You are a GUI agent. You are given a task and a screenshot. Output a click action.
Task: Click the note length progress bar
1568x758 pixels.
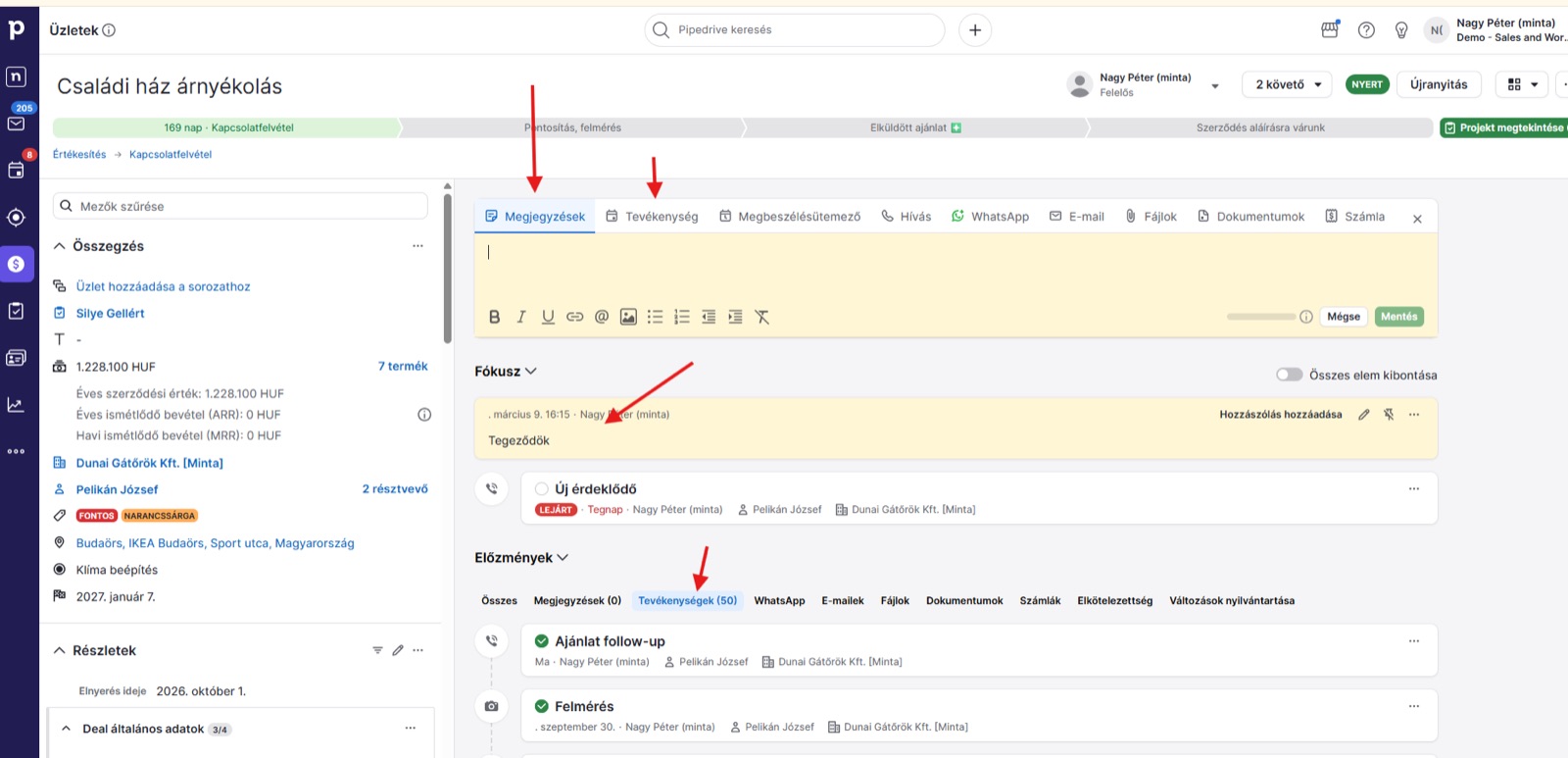(1261, 317)
